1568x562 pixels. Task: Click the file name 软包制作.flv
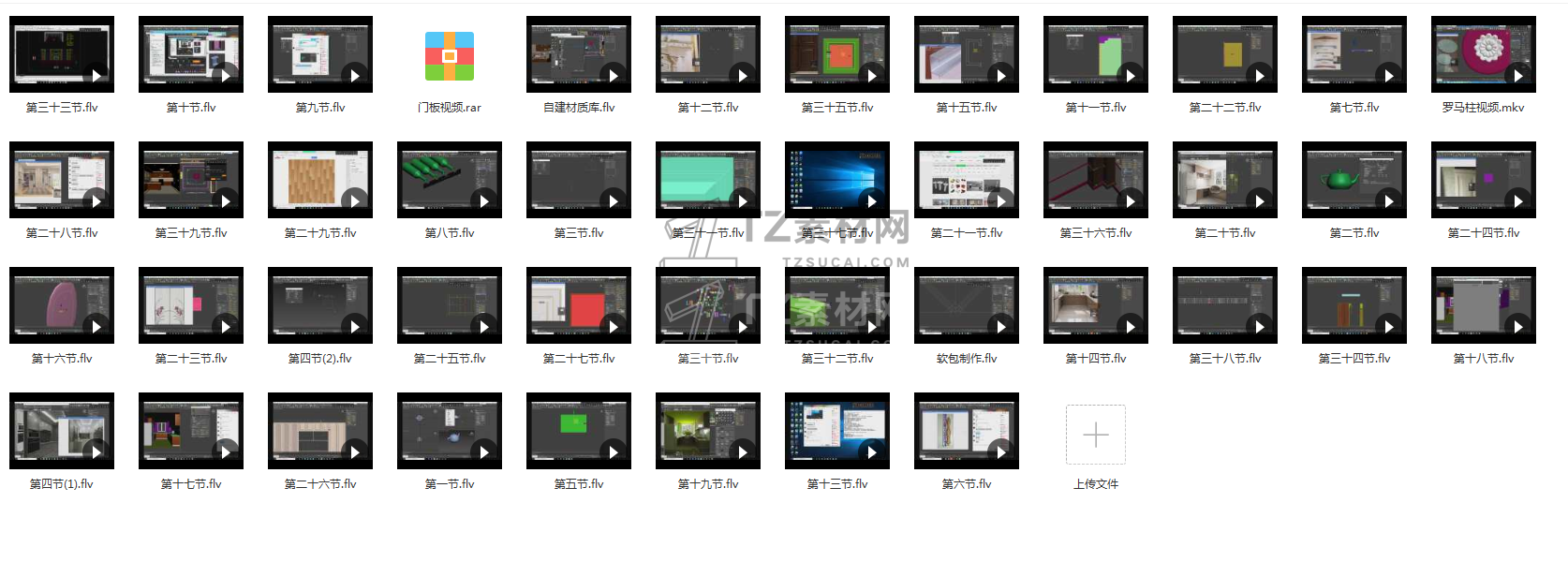pyautogui.click(x=967, y=359)
